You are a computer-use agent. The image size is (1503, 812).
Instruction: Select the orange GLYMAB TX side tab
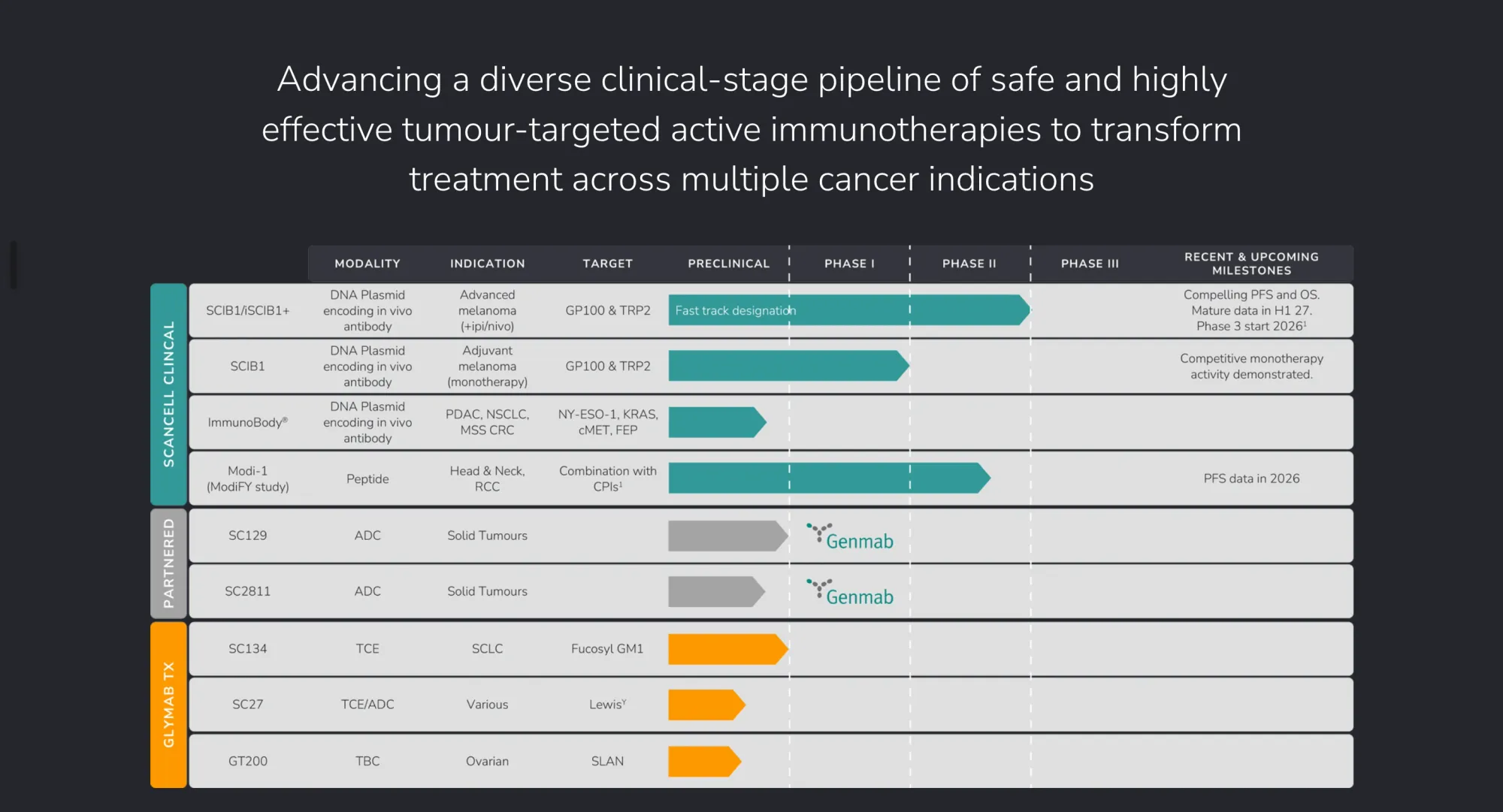[x=168, y=705]
